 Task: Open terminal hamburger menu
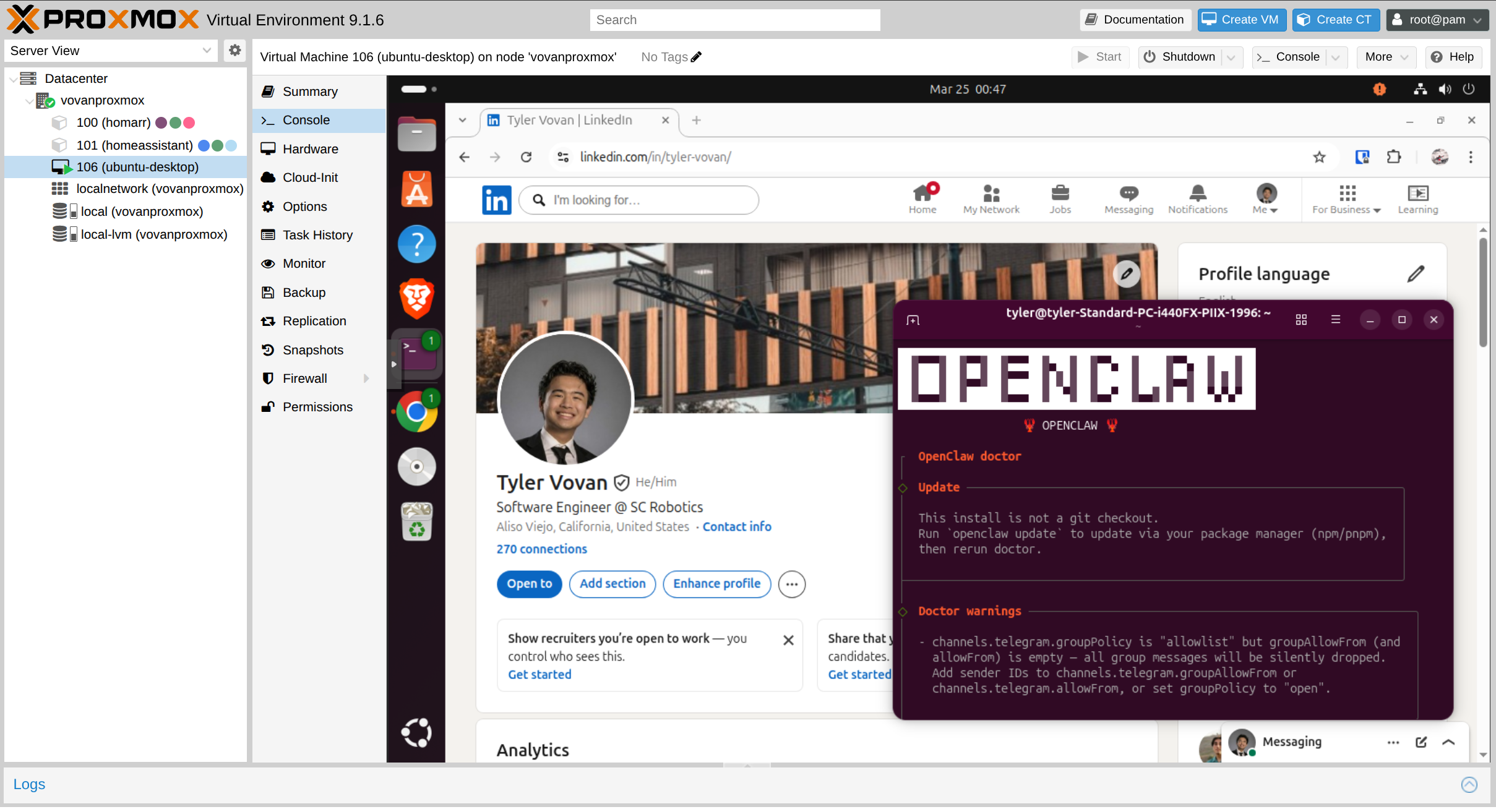click(x=1336, y=320)
